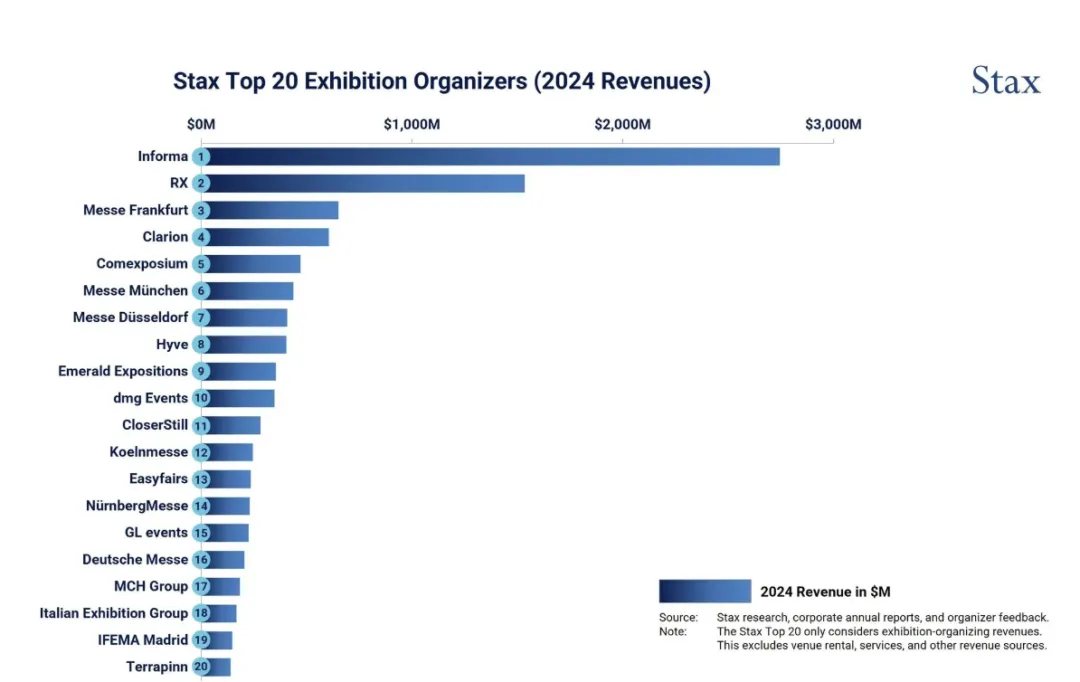Click the rank 11 badge beside CloserStill

coord(201,425)
